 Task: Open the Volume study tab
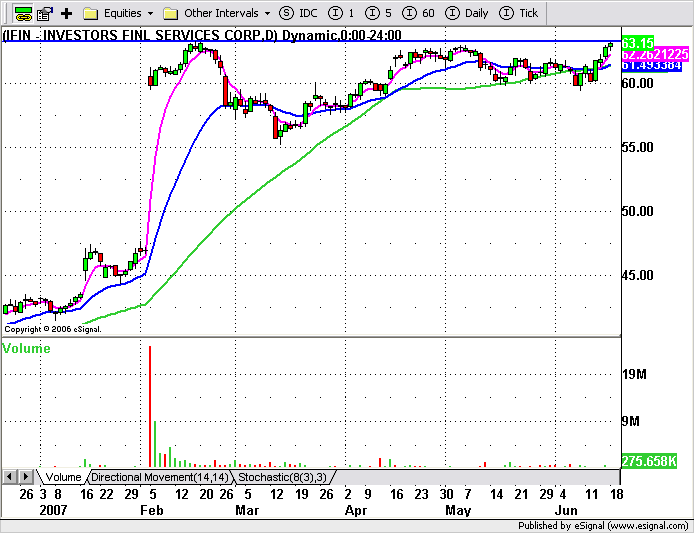pos(63,477)
